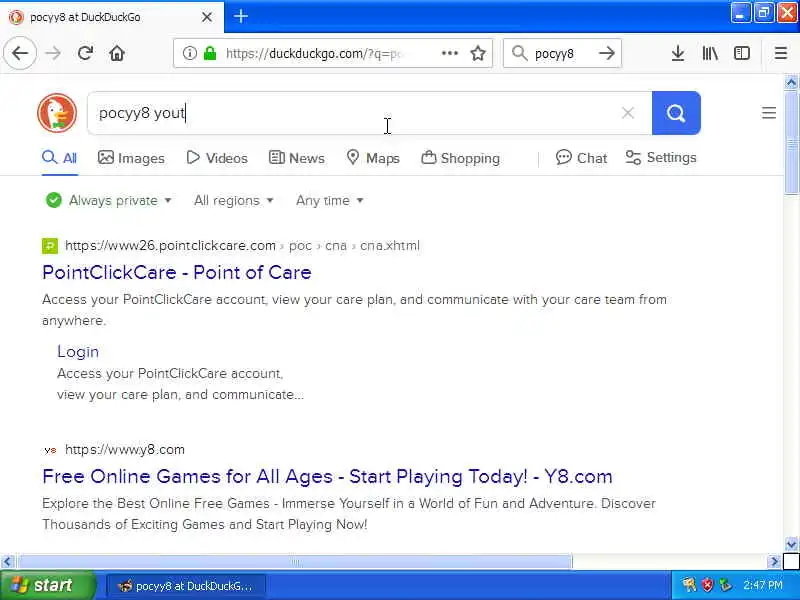Click the www.y8.com URL
Viewport: 800px width, 600px height.
pos(125,449)
